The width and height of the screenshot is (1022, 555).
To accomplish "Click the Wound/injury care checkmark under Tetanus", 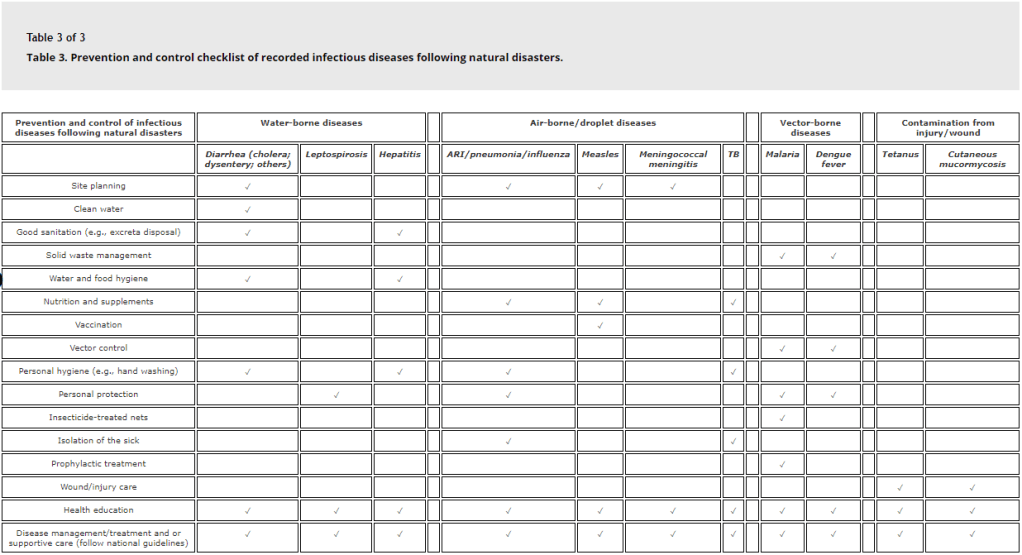I will [900, 488].
